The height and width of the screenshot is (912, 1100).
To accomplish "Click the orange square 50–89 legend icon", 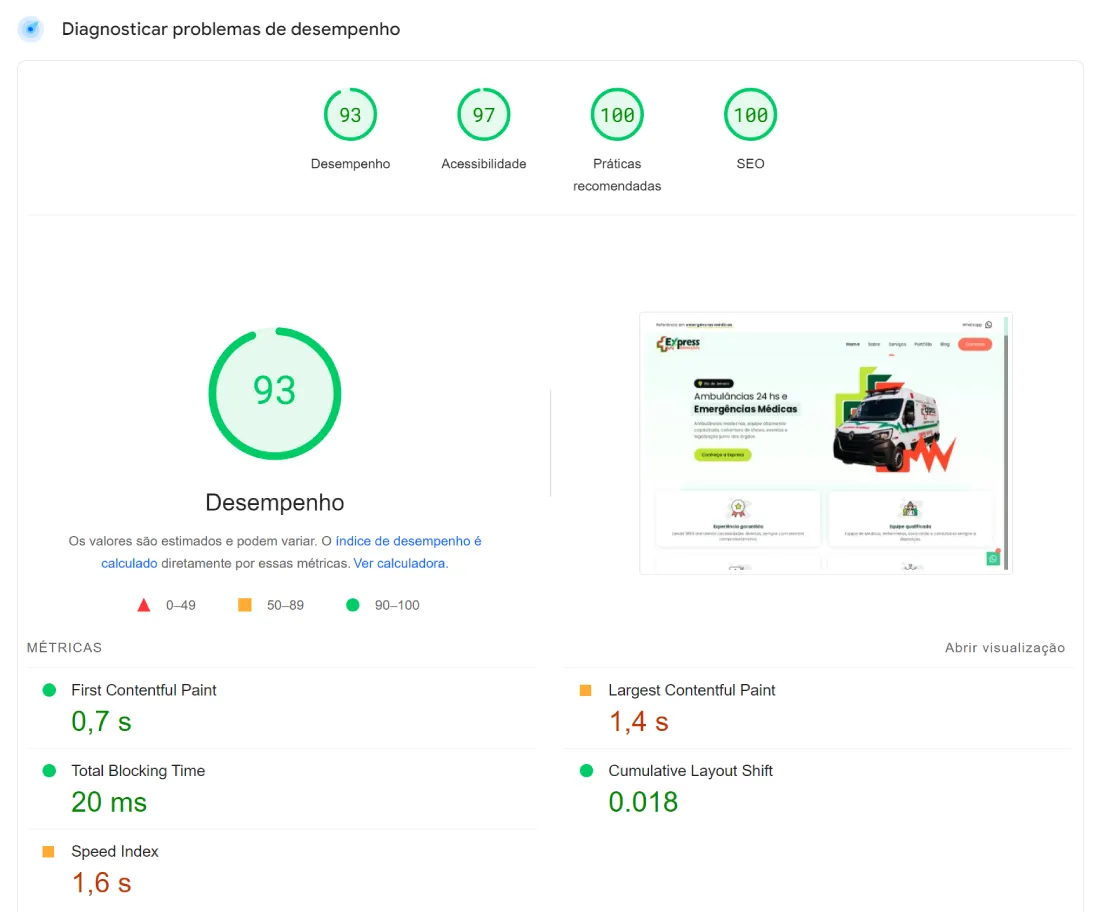I will tap(244, 605).
